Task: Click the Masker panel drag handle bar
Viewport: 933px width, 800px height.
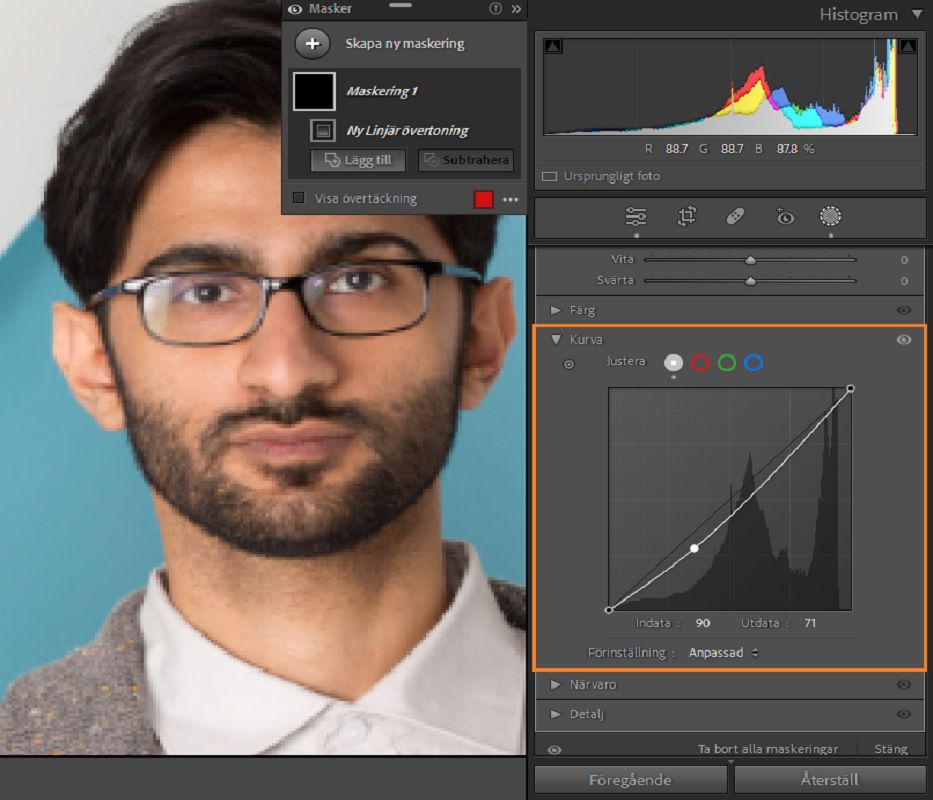Action: 400,5
